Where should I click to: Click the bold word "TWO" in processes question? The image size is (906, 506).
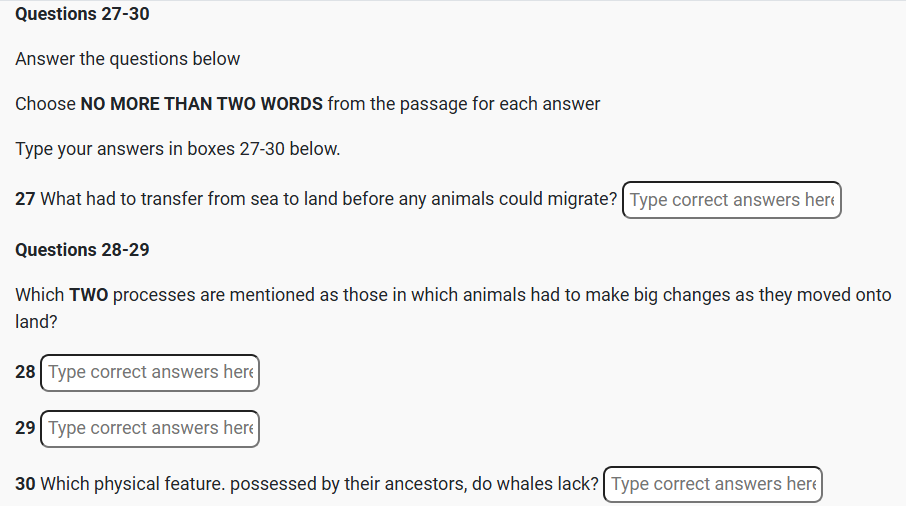pyautogui.click(x=87, y=296)
